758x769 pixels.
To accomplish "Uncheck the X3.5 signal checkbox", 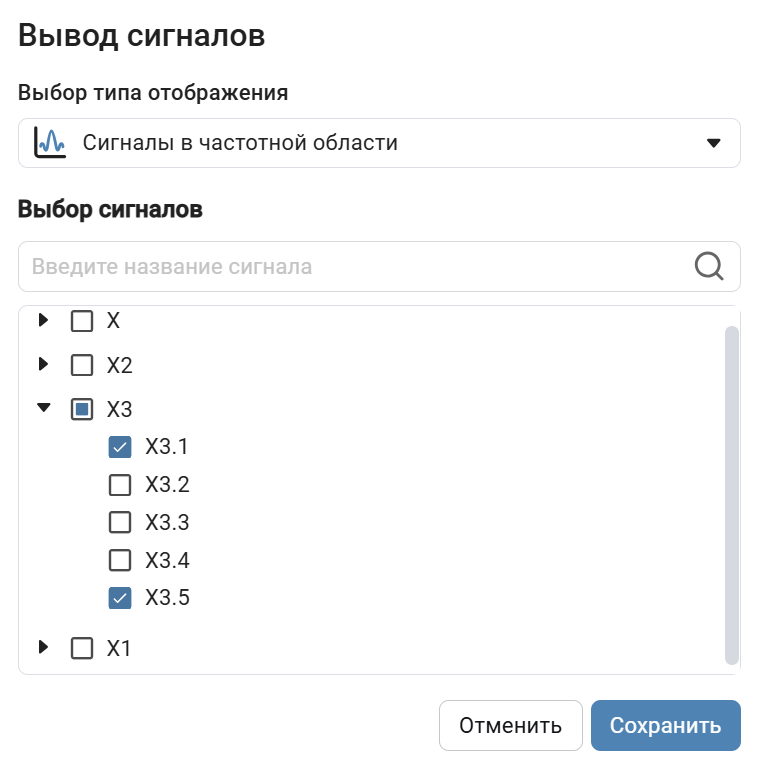I will (120, 598).
